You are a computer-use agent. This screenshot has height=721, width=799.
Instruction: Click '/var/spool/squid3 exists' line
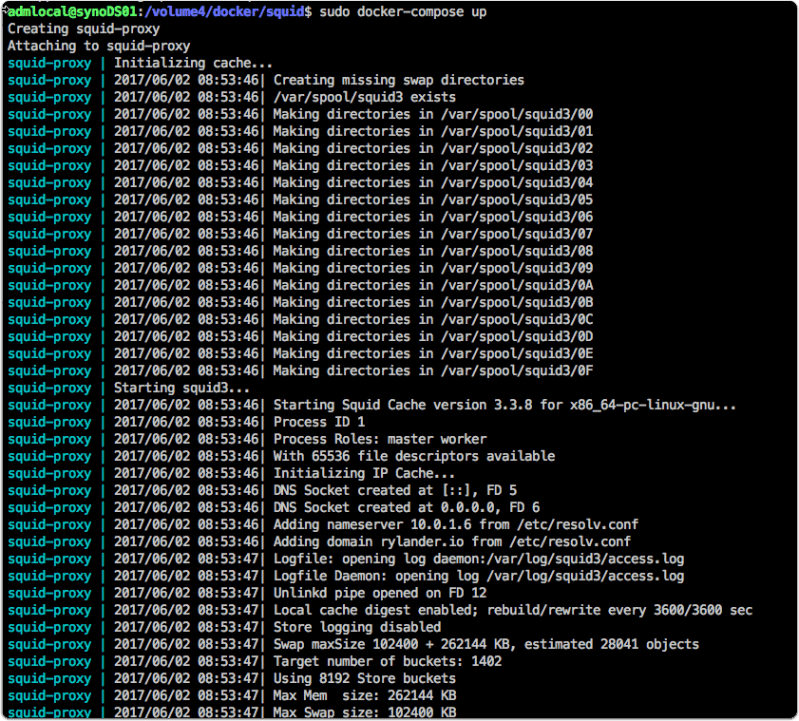pyautogui.click(x=364, y=97)
